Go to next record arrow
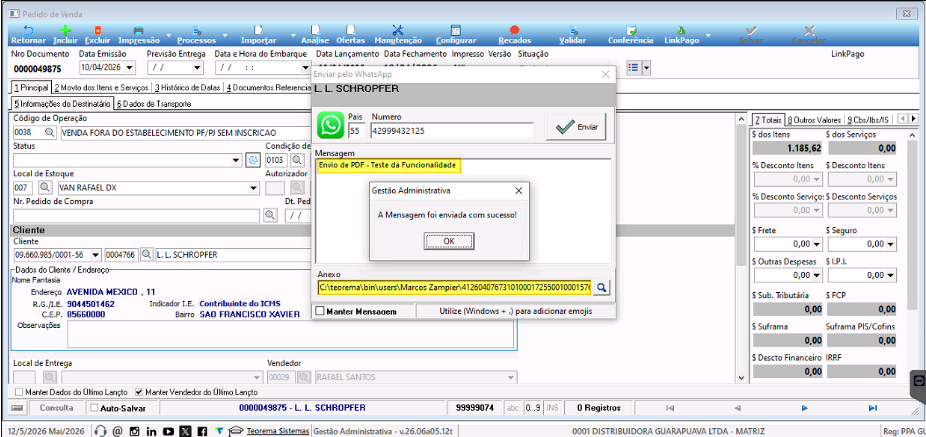Viewport: 926px width, 437px height. 804,408
